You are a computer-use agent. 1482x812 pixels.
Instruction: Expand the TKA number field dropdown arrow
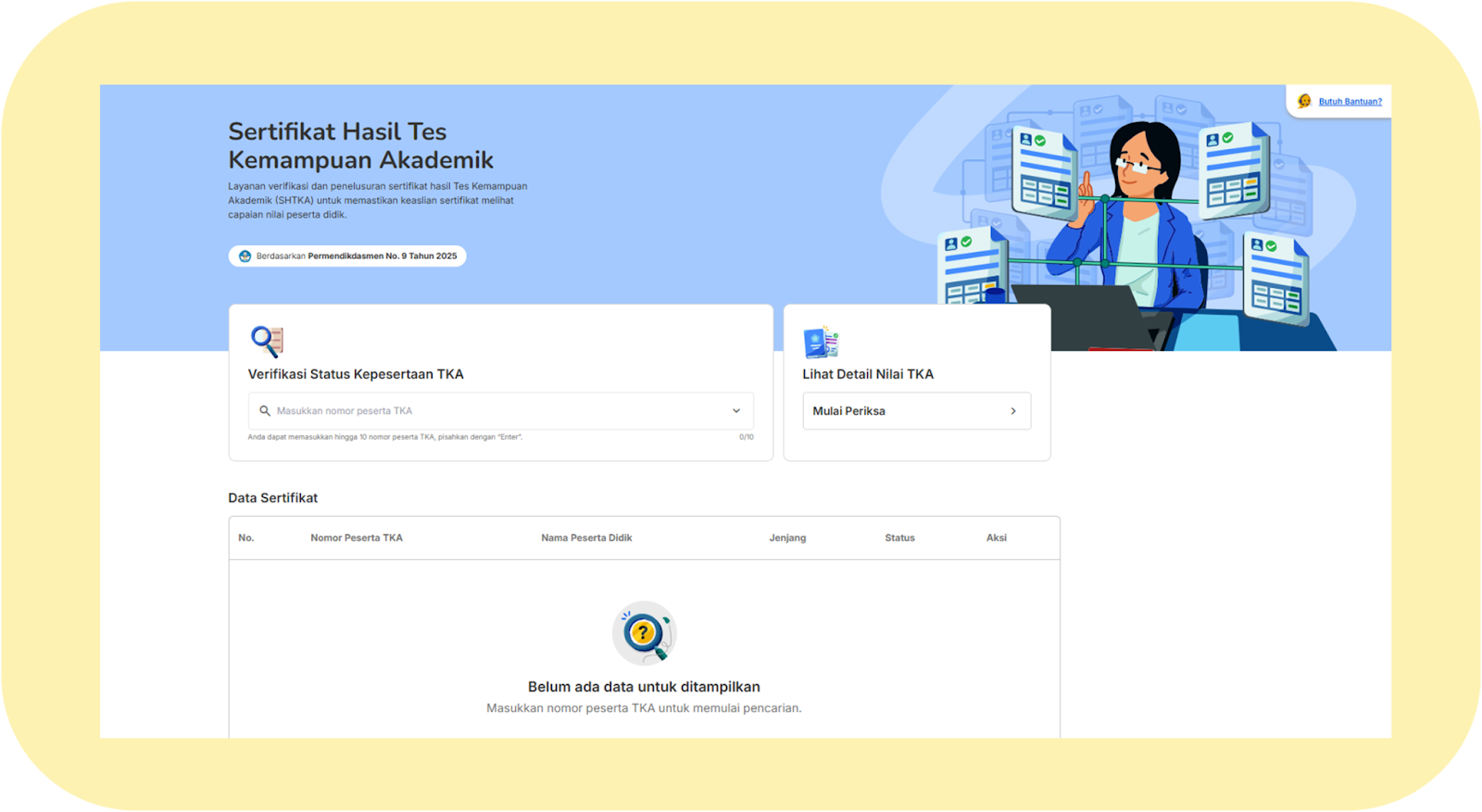736,411
